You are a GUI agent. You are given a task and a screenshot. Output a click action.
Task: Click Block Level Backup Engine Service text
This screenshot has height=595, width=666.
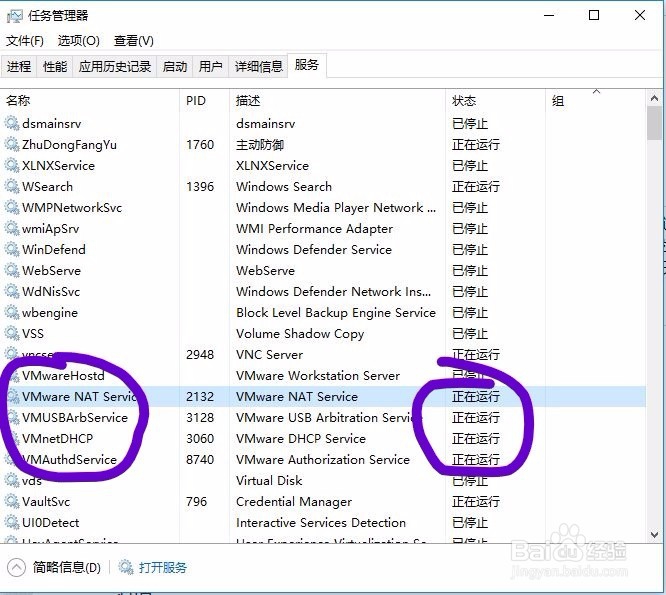pos(336,313)
